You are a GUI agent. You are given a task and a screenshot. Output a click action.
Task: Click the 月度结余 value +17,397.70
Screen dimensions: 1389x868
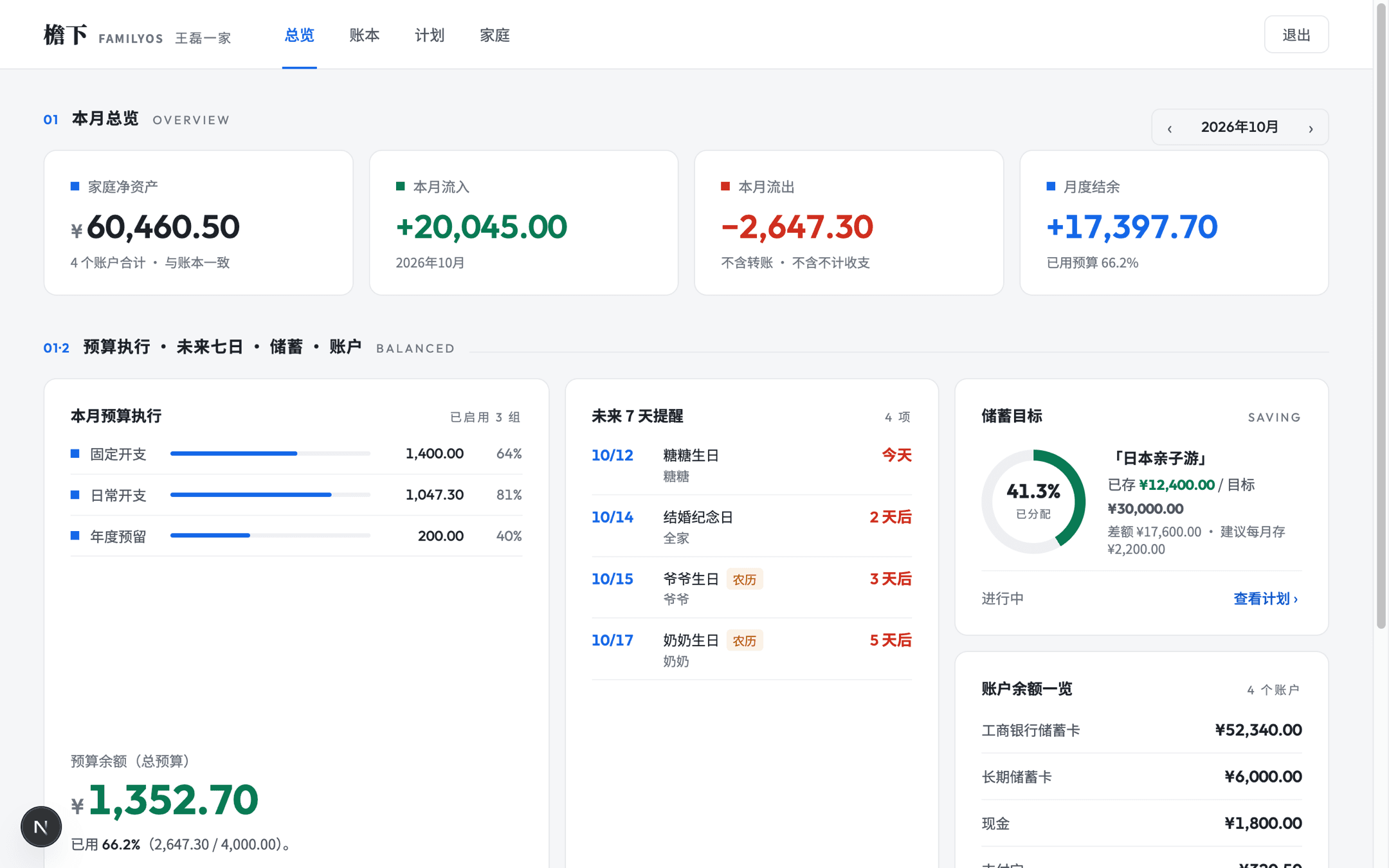[1132, 227]
